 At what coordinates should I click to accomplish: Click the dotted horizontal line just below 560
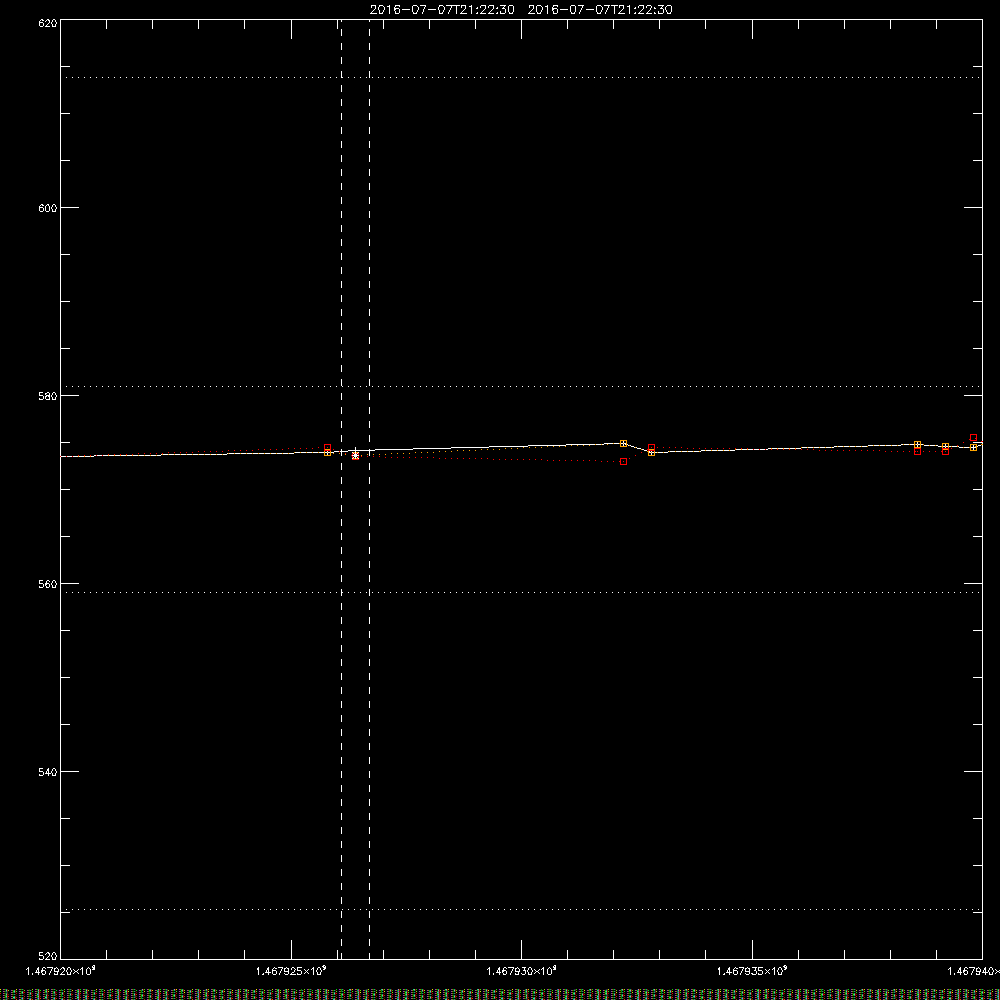click(521, 592)
